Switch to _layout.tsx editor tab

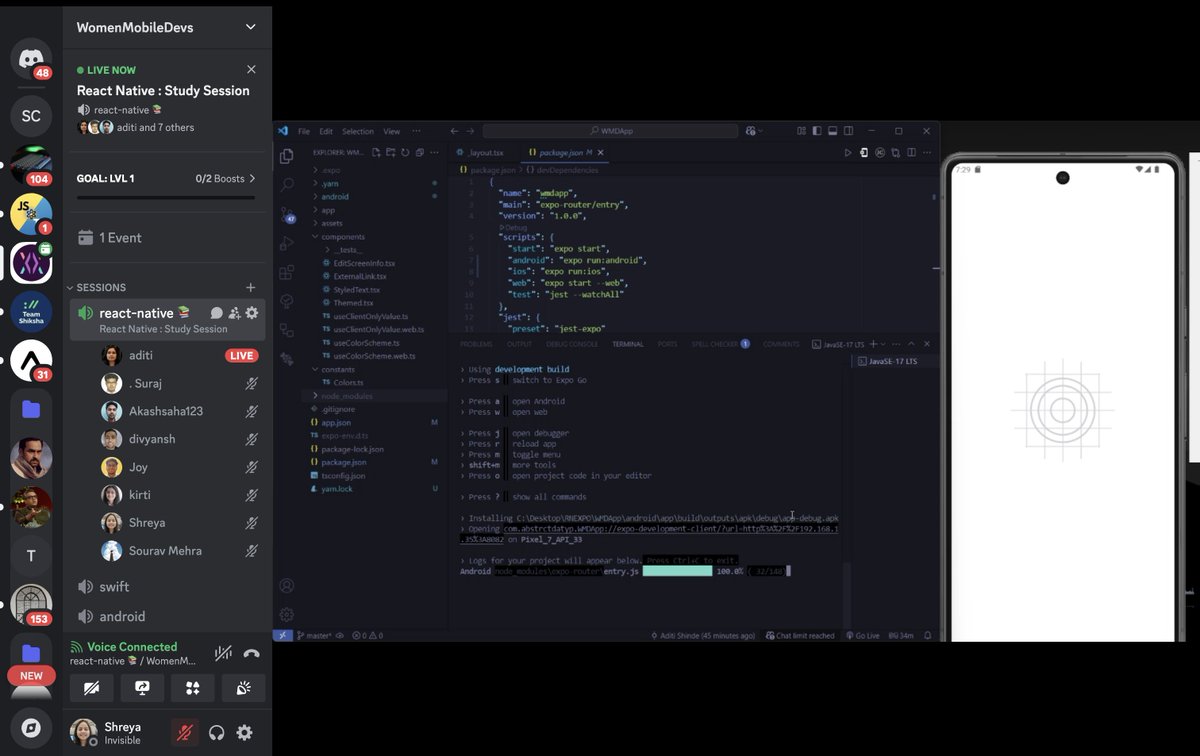click(x=484, y=153)
